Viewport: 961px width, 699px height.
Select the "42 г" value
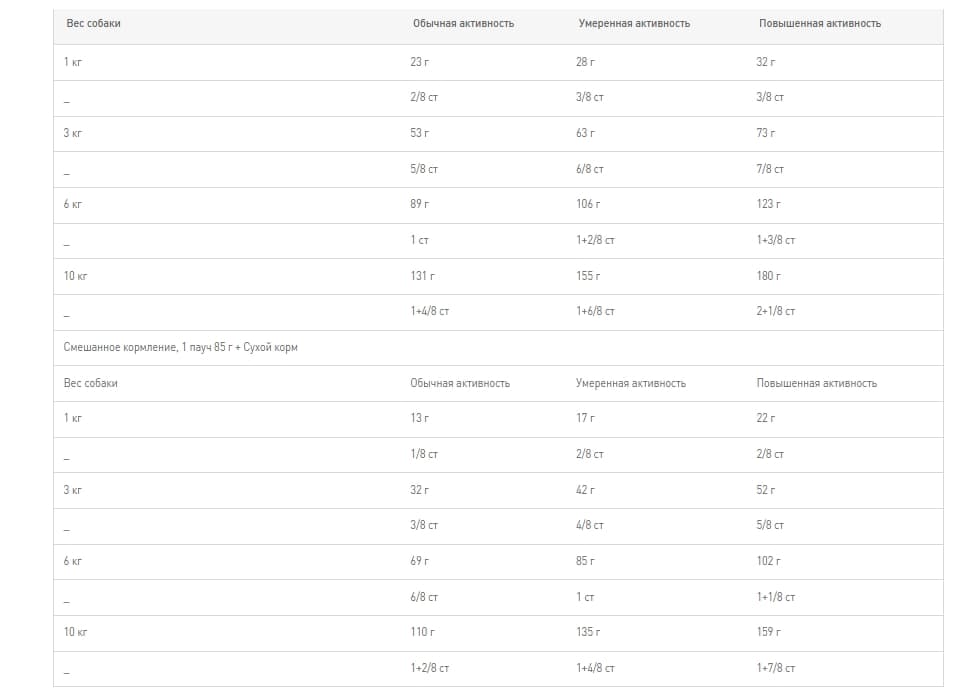point(585,490)
